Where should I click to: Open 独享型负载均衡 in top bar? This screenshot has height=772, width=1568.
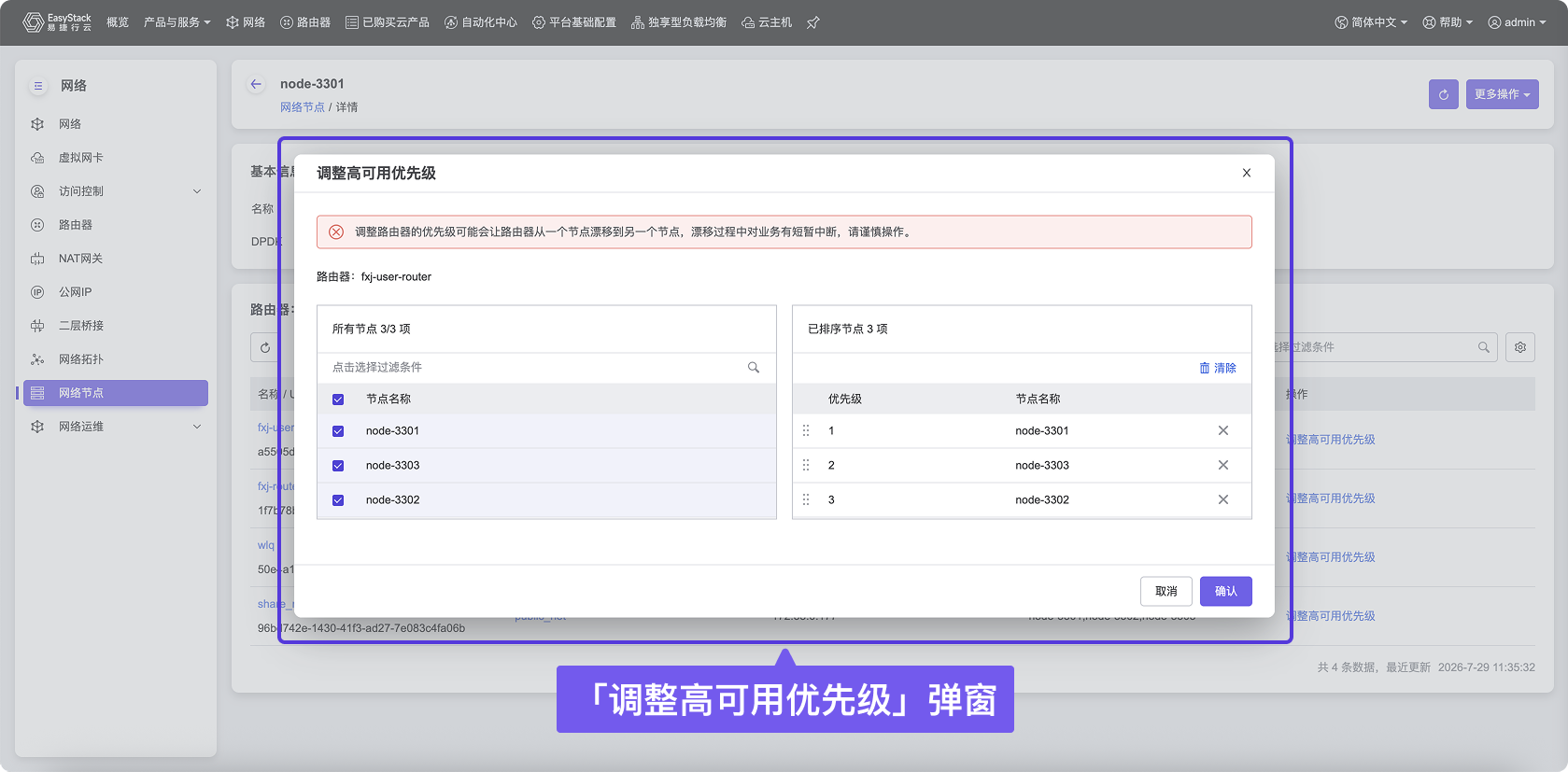(x=679, y=22)
